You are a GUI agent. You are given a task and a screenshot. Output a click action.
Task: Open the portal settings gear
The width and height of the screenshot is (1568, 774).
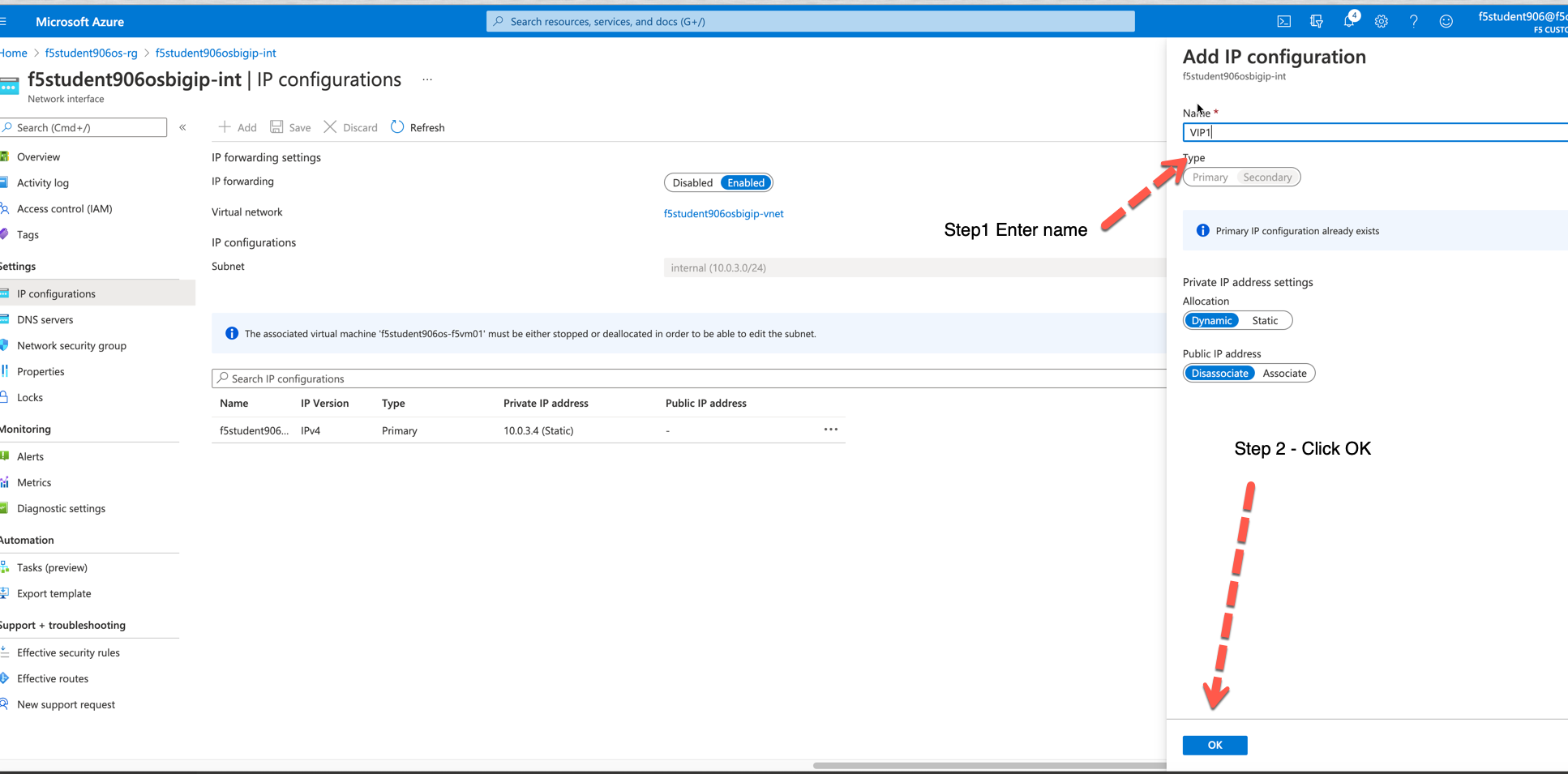pyautogui.click(x=1382, y=21)
